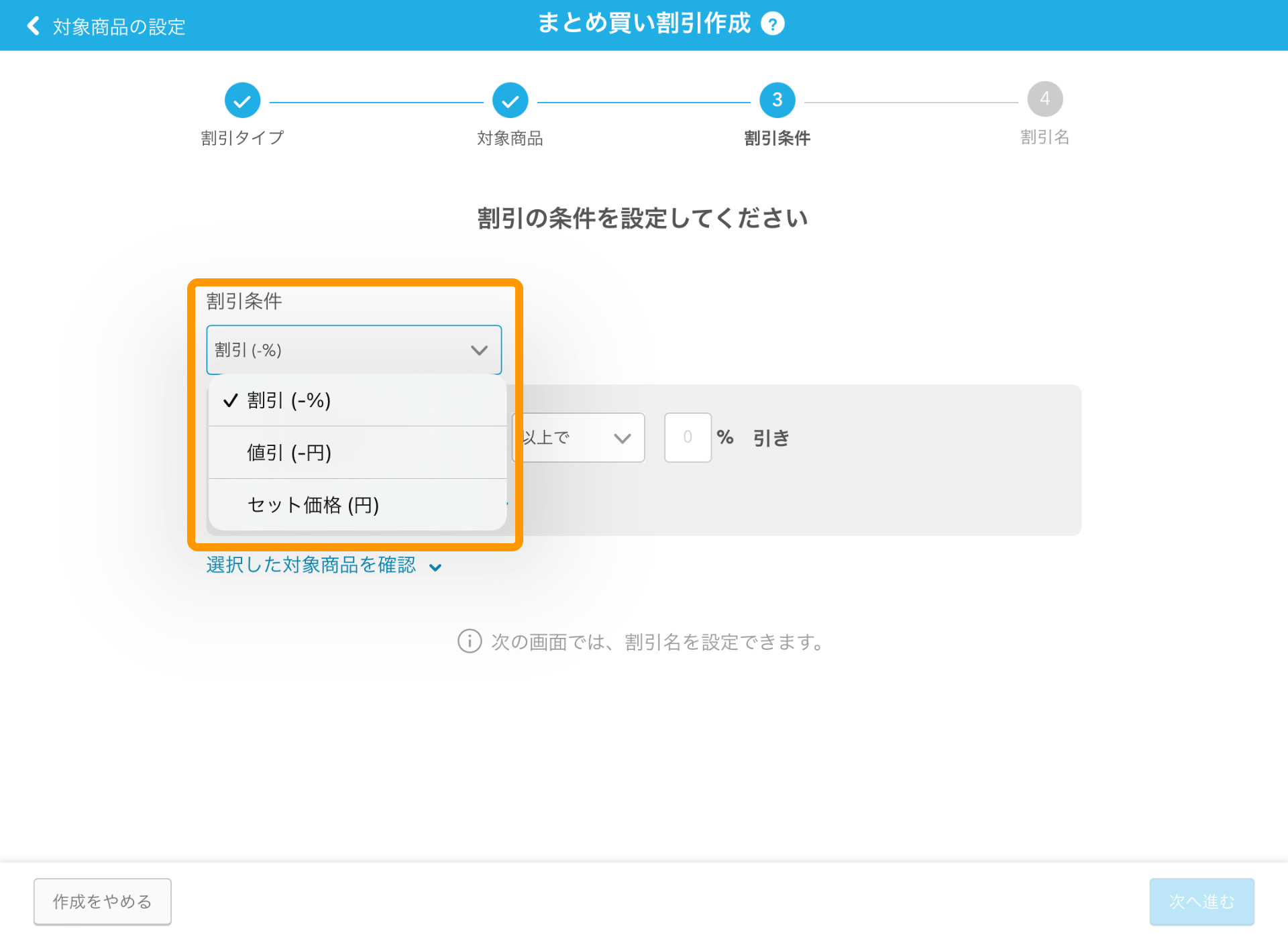Image resolution: width=1288 pixels, height=939 pixels.
Task: Click the dropdown chevron arrow
Action: (479, 350)
